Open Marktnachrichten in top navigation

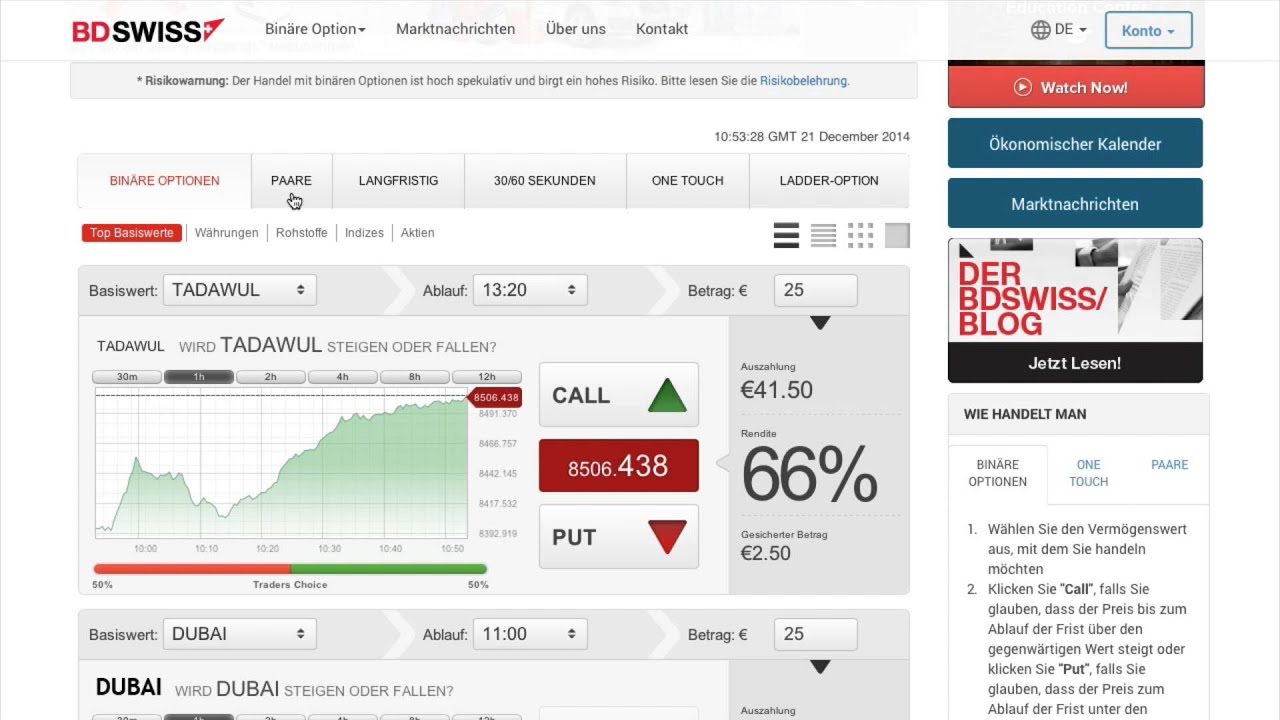(x=455, y=29)
